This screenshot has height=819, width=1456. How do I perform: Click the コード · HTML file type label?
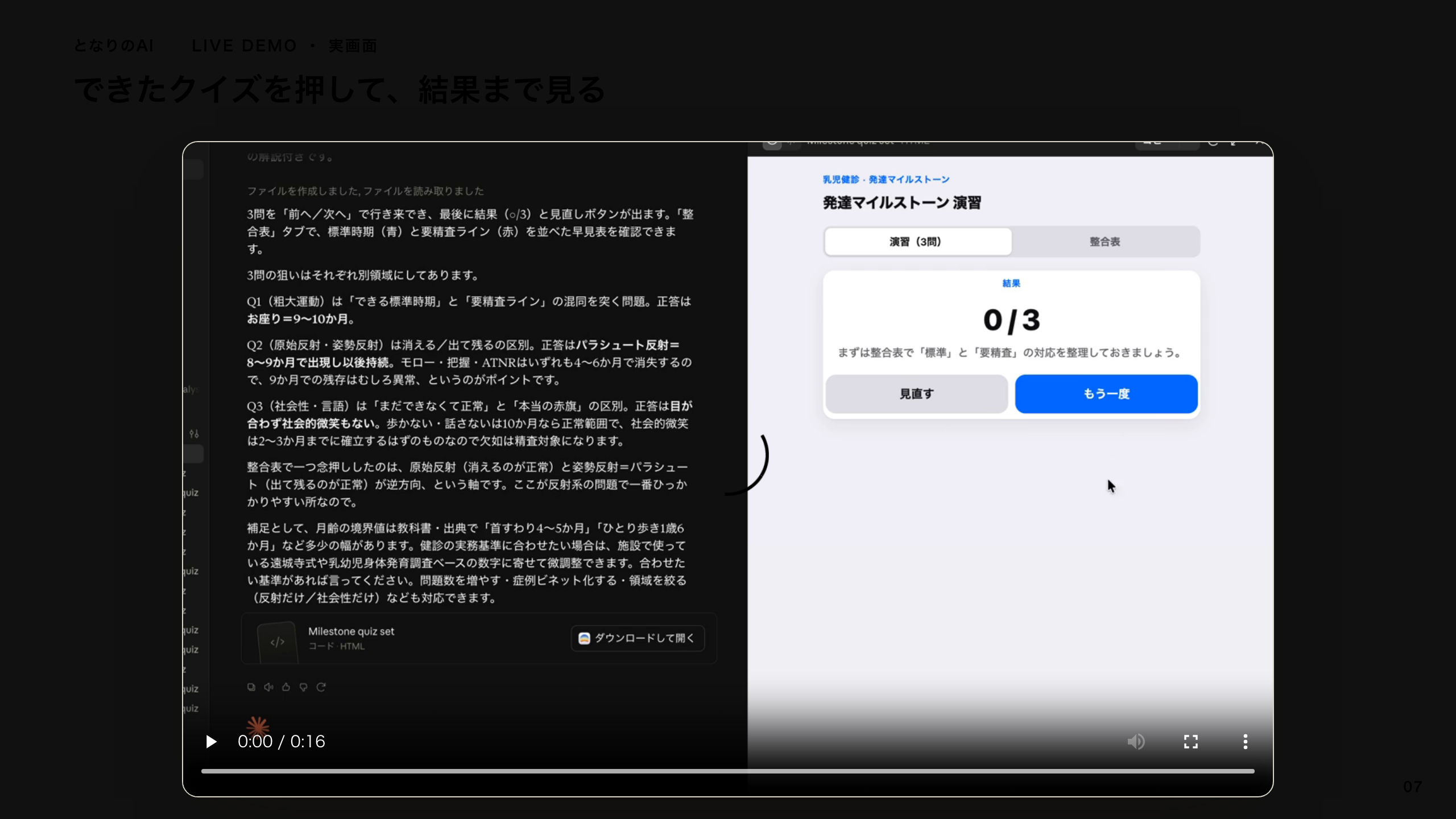[336, 646]
